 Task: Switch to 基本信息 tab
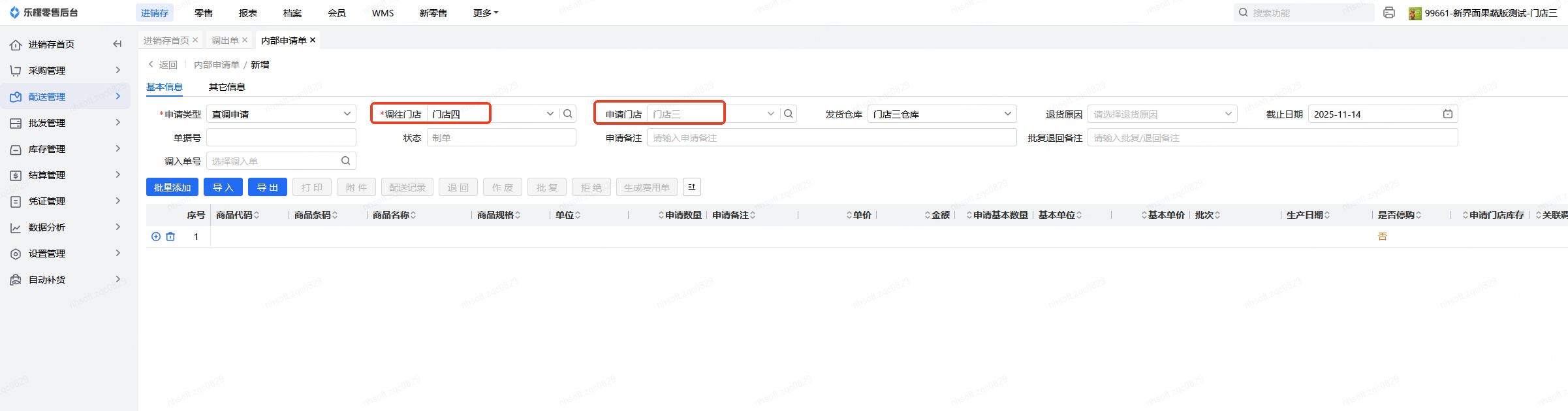165,87
